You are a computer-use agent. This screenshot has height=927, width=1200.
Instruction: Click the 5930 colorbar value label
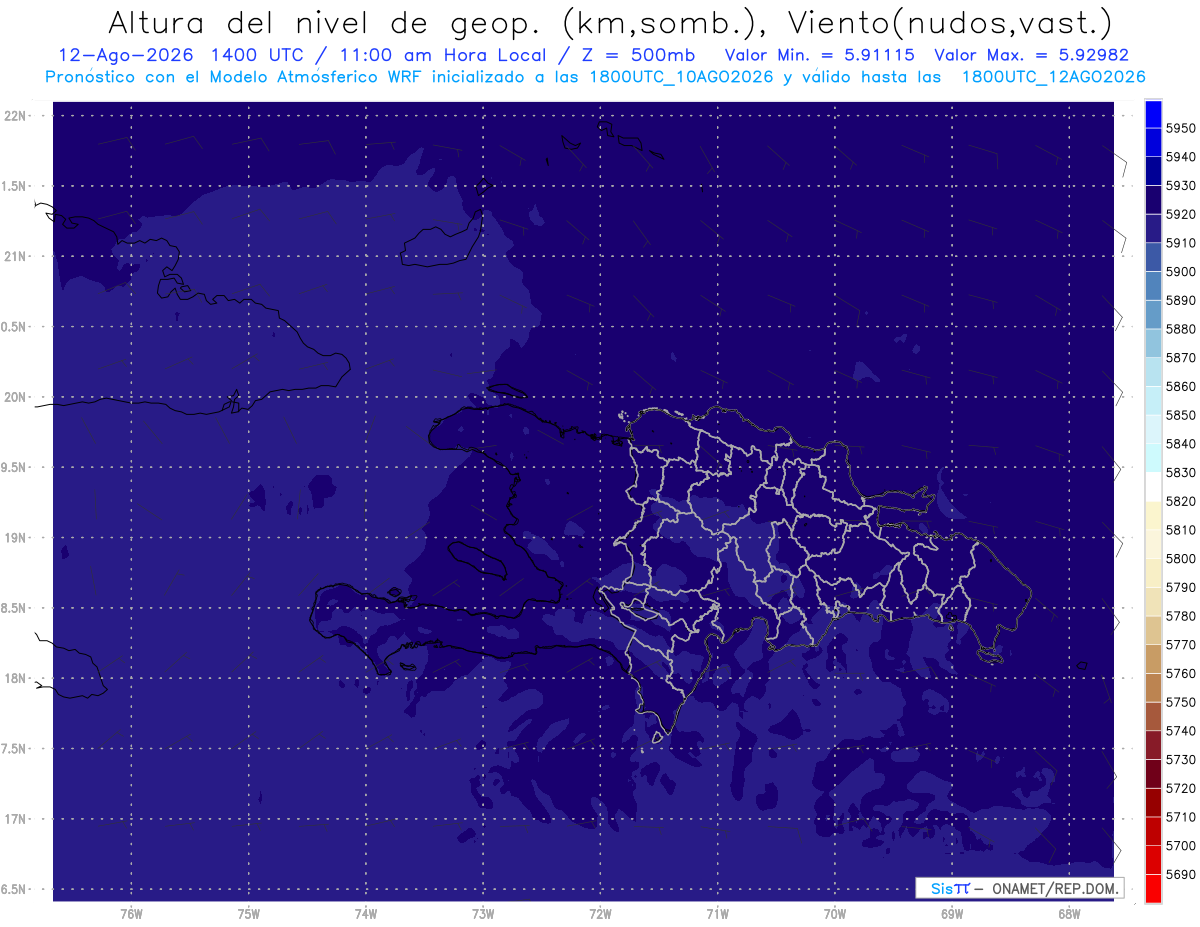pos(1181,186)
